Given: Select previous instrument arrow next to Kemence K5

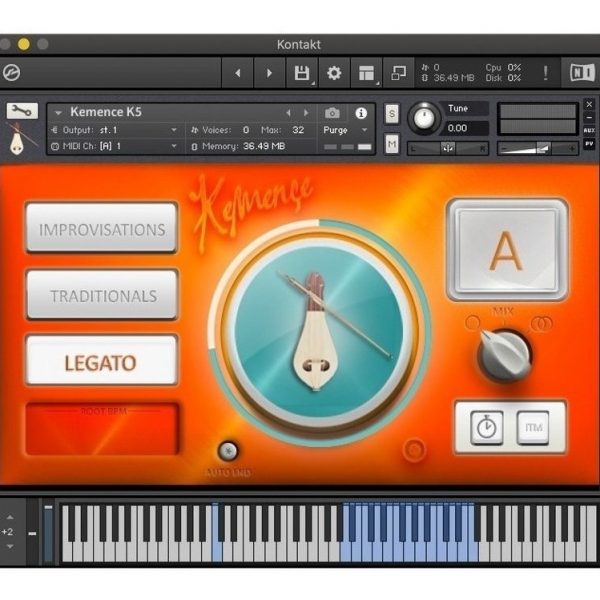Looking at the screenshot, I should click(x=289, y=113).
